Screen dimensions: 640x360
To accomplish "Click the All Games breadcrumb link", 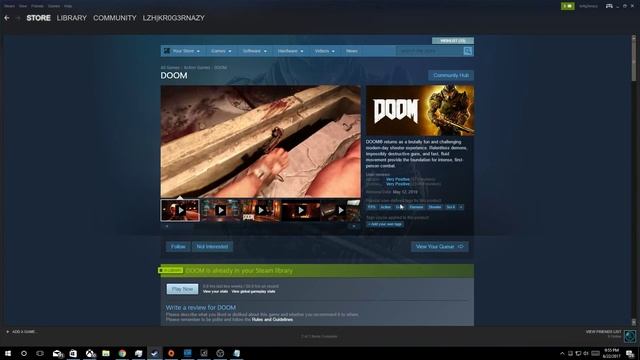I will pyautogui.click(x=170, y=68).
